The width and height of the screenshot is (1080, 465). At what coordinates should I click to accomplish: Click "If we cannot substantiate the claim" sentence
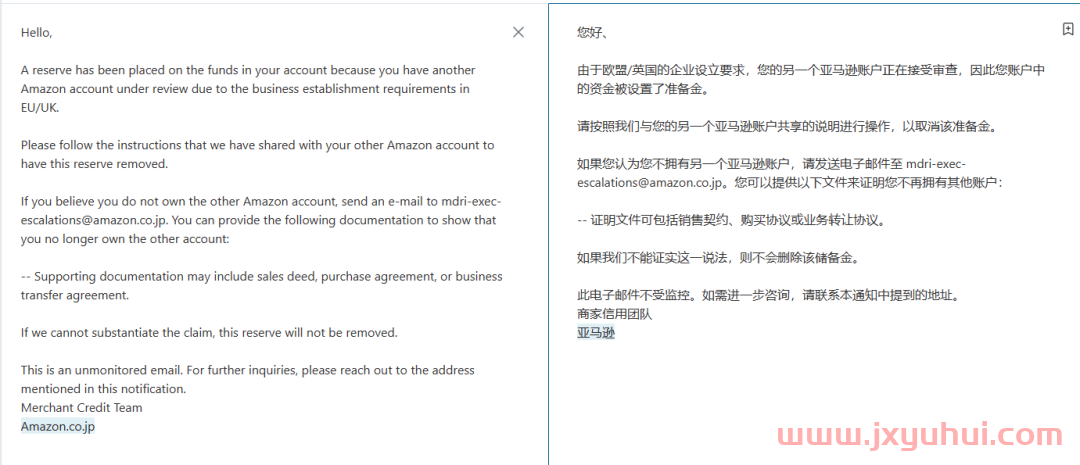tap(209, 333)
